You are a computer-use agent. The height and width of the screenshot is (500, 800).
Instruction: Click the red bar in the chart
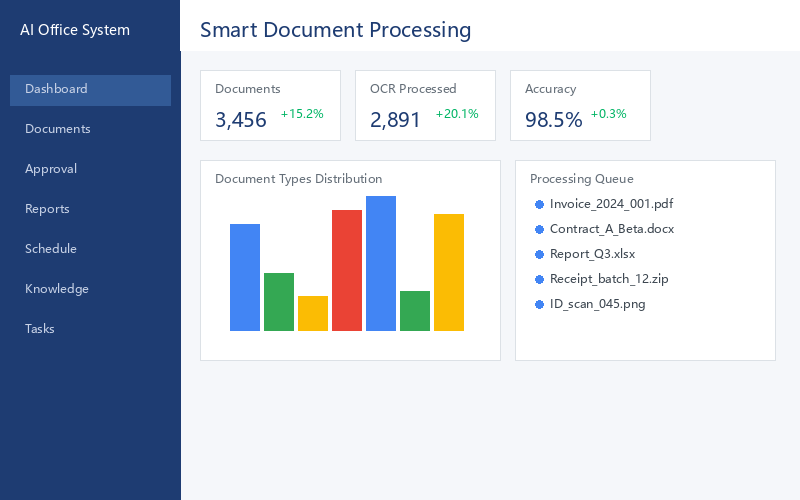pyautogui.click(x=347, y=270)
